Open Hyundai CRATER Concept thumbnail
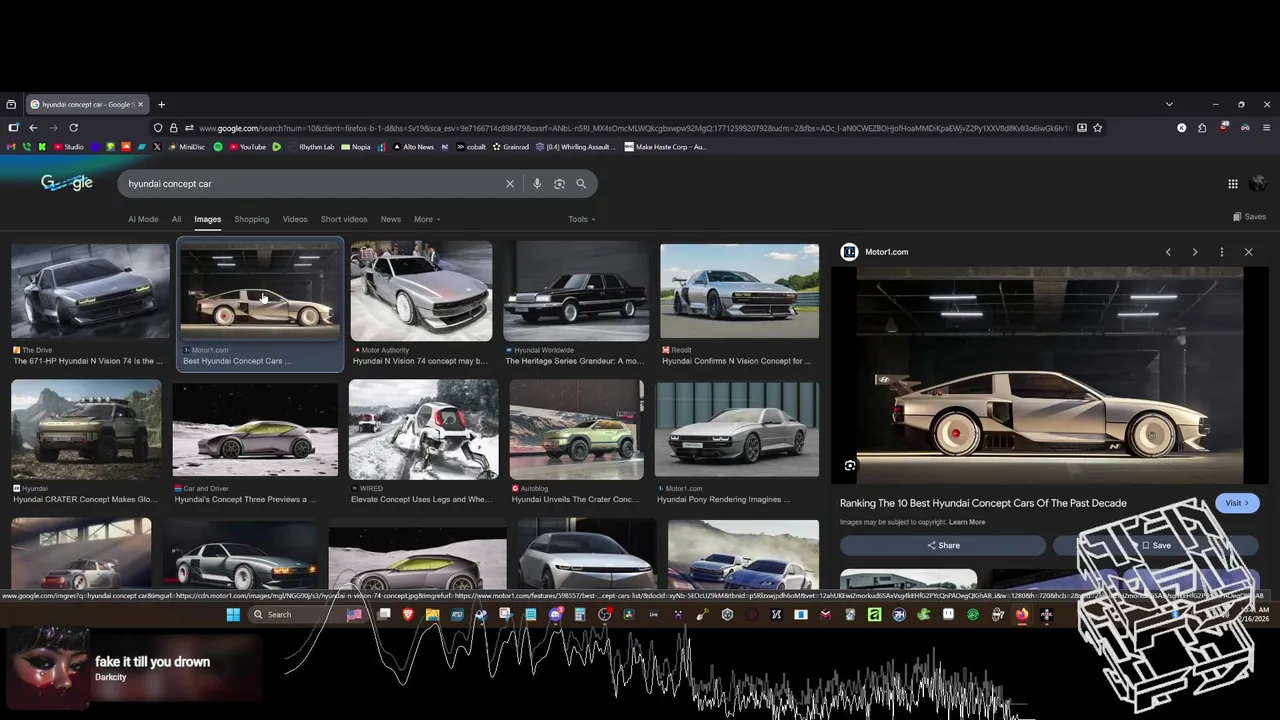This screenshot has height=720, width=1280. pos(86,429)
